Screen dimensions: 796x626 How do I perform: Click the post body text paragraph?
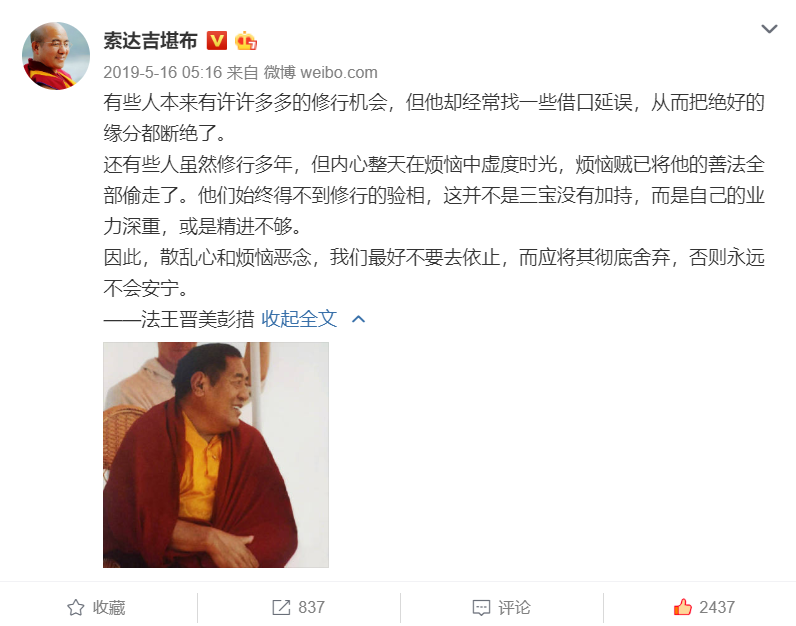[434, 195]
